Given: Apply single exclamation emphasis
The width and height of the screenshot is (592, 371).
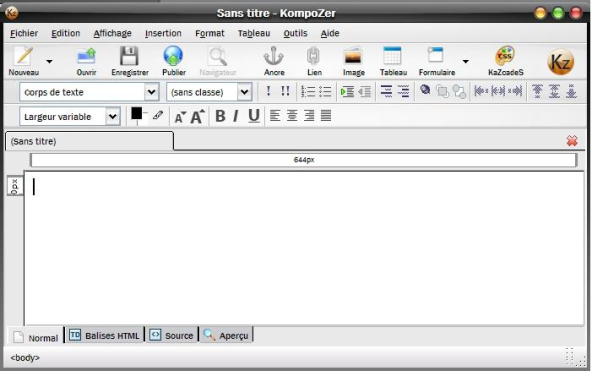Looking at the screenshot, I should click(268, 91).
